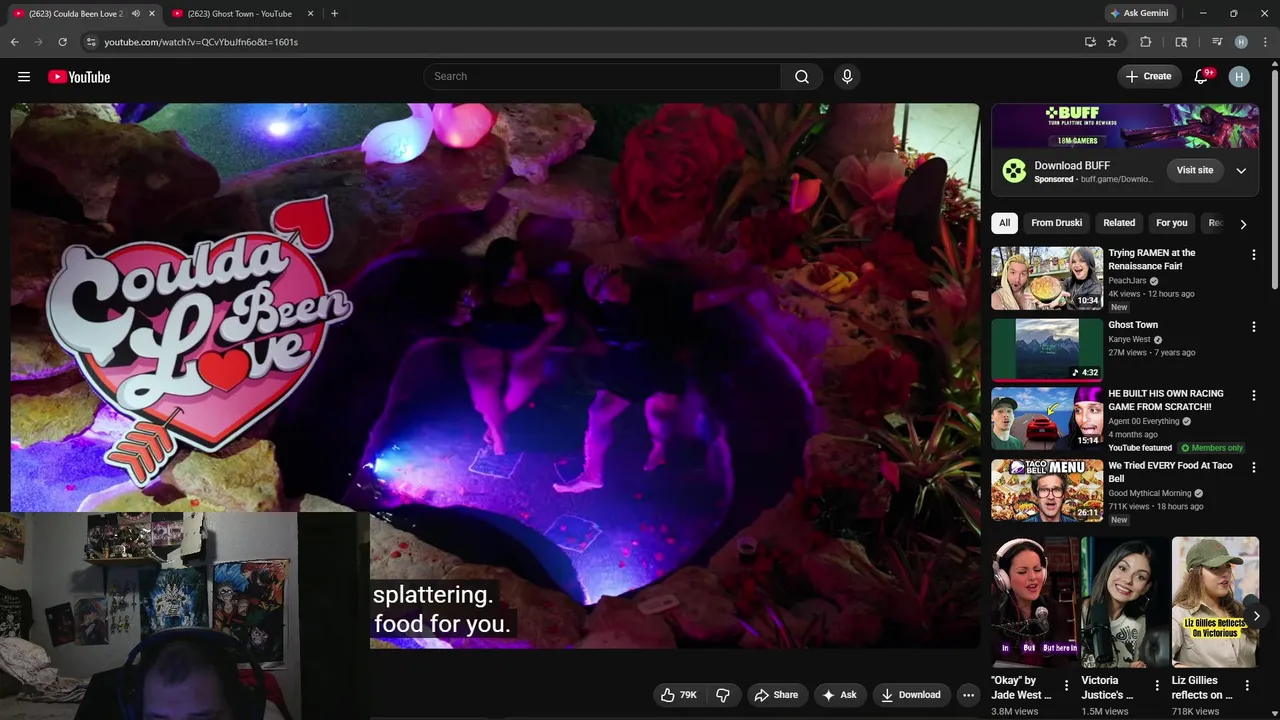Click the Ask button under video
This screenshot has width=1280, height=720.
[x=839, y=695]
